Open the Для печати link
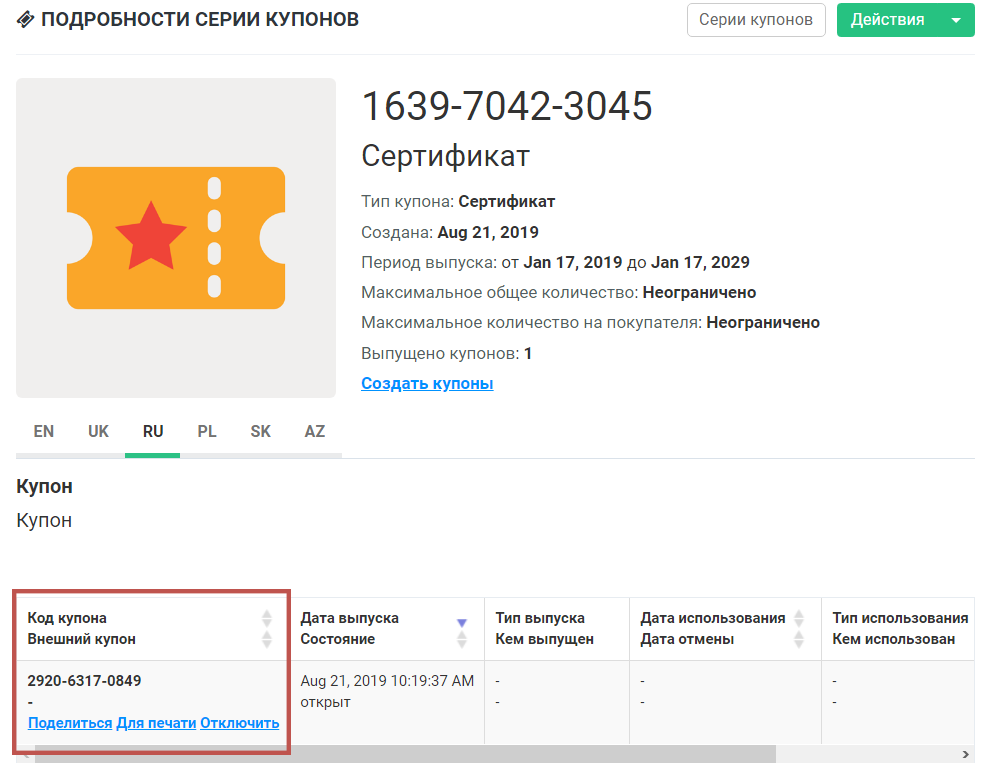The width and height of the screenshot is (981, 773). coord(156,723)
